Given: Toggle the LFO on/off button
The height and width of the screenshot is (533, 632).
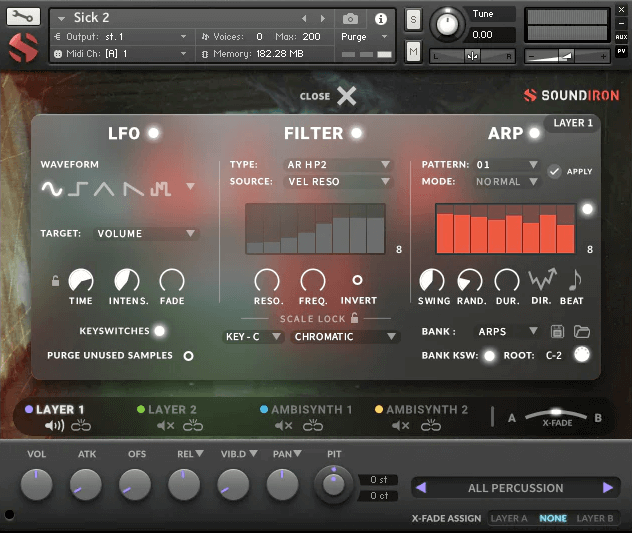Looking at the screenshot, I should click(x=154, y=133).
